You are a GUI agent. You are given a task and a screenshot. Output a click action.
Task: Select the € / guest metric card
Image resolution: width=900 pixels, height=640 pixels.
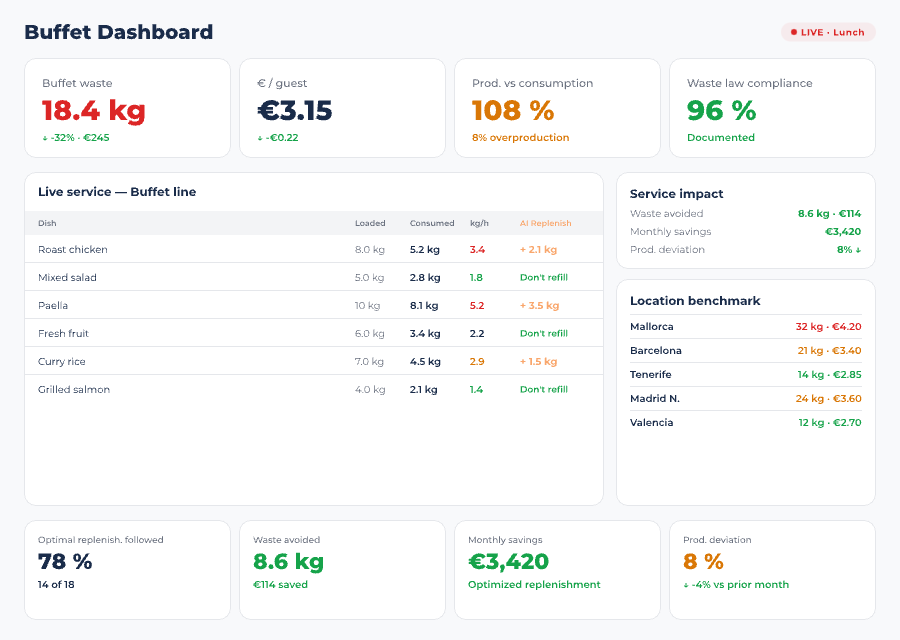click(342, 108)
